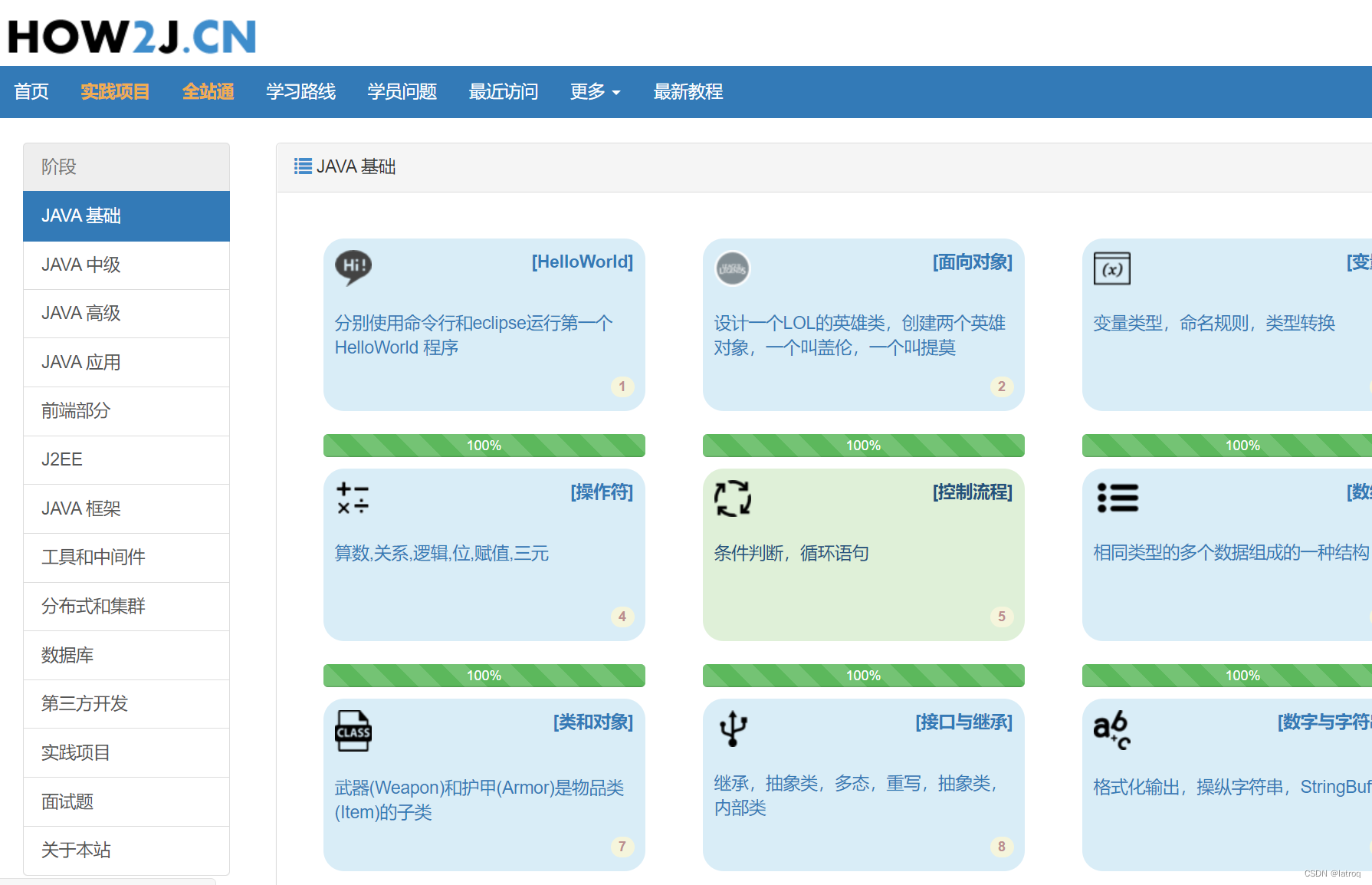
Task: Select 分布式和集群 in sidebar
Action: (x=126, y=607)
